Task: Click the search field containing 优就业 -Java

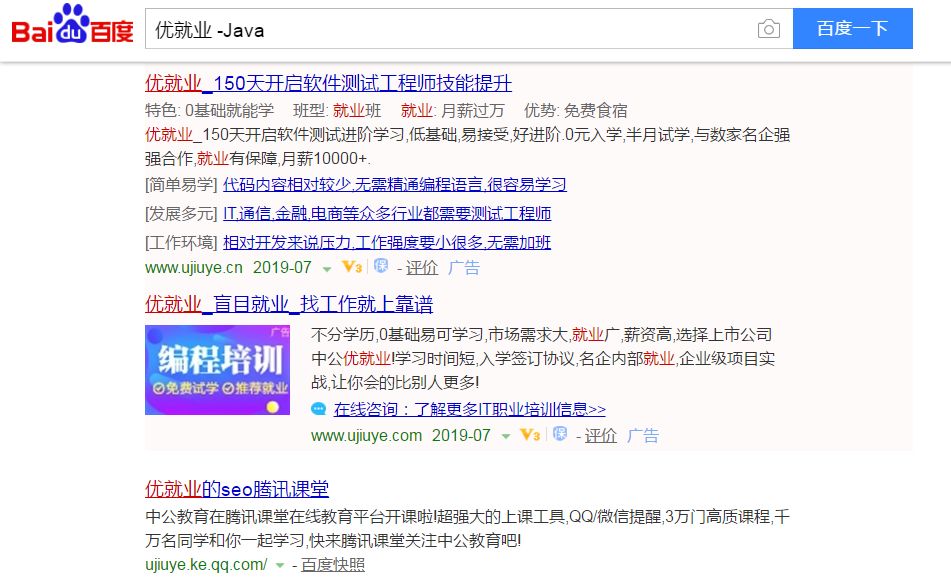Action: 450,29
